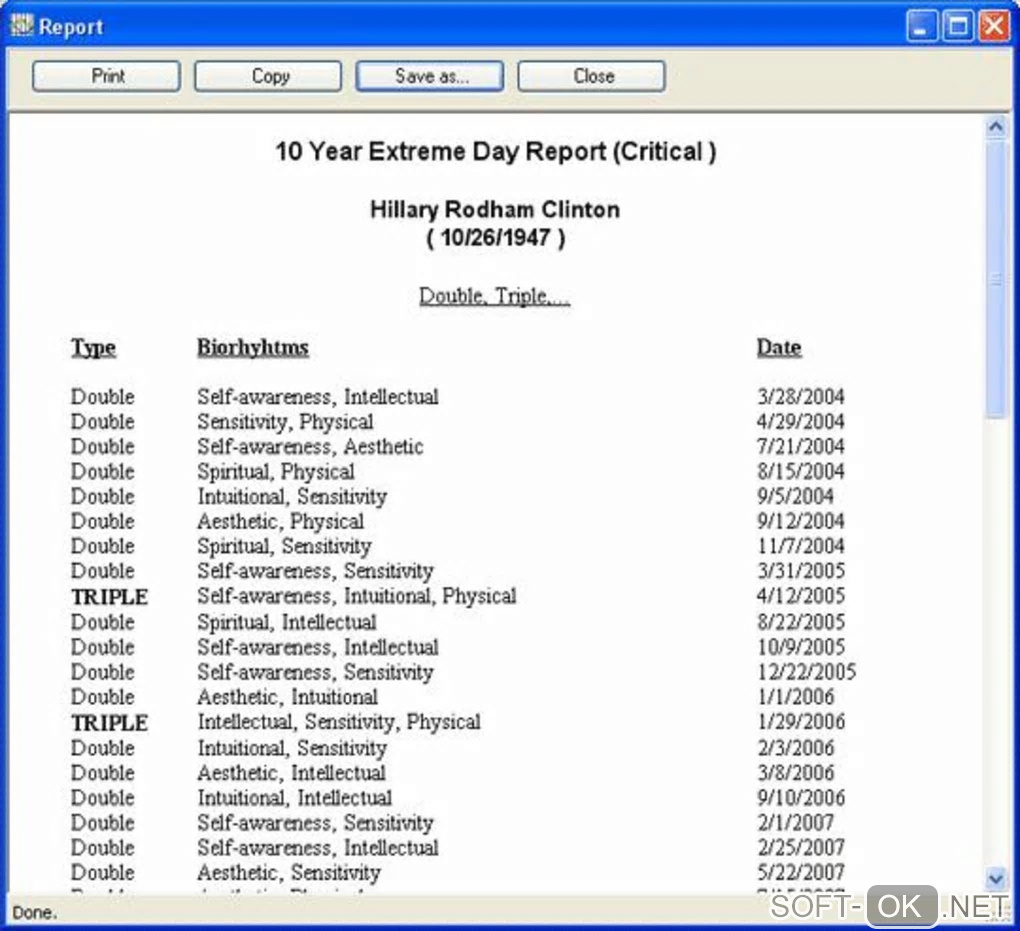Screen dimensions: 1020x931
Task: Click the 'Done.' status bar text
Action: coord(34,913)
